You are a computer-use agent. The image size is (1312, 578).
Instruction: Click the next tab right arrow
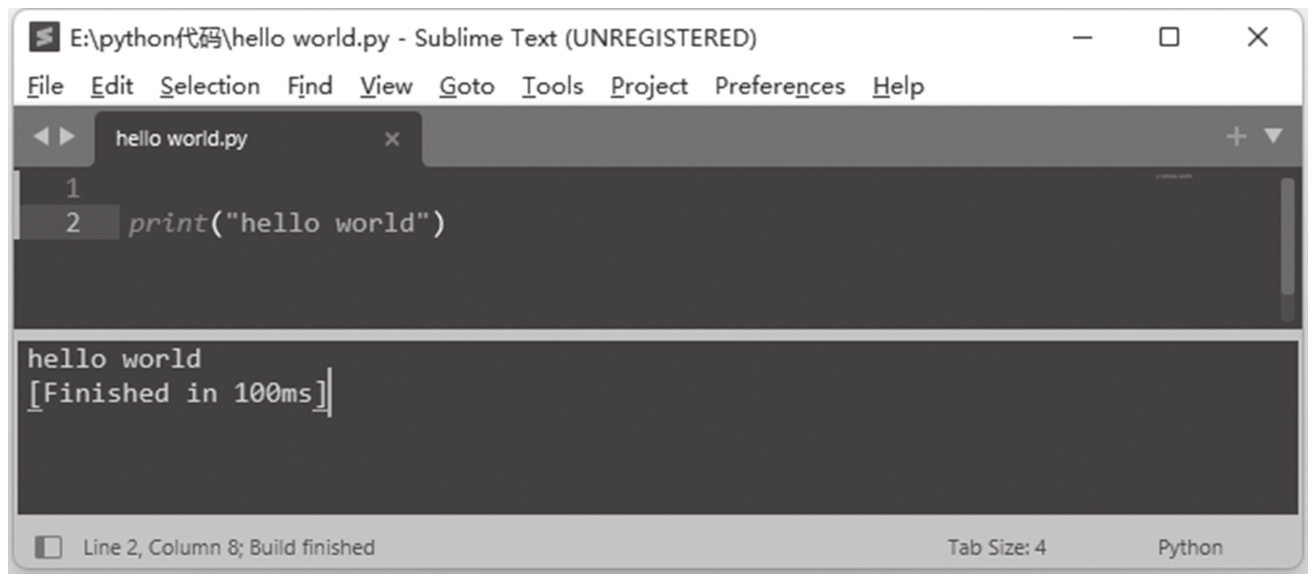click(x=67, y=137)
